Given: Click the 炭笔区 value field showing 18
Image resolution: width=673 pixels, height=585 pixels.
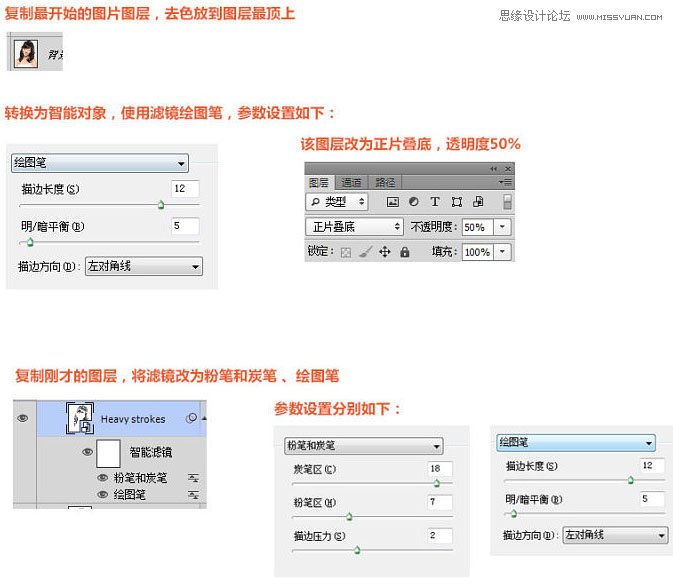Looking at the screenshot, I should pyautogui.click(x=440, y=469).
